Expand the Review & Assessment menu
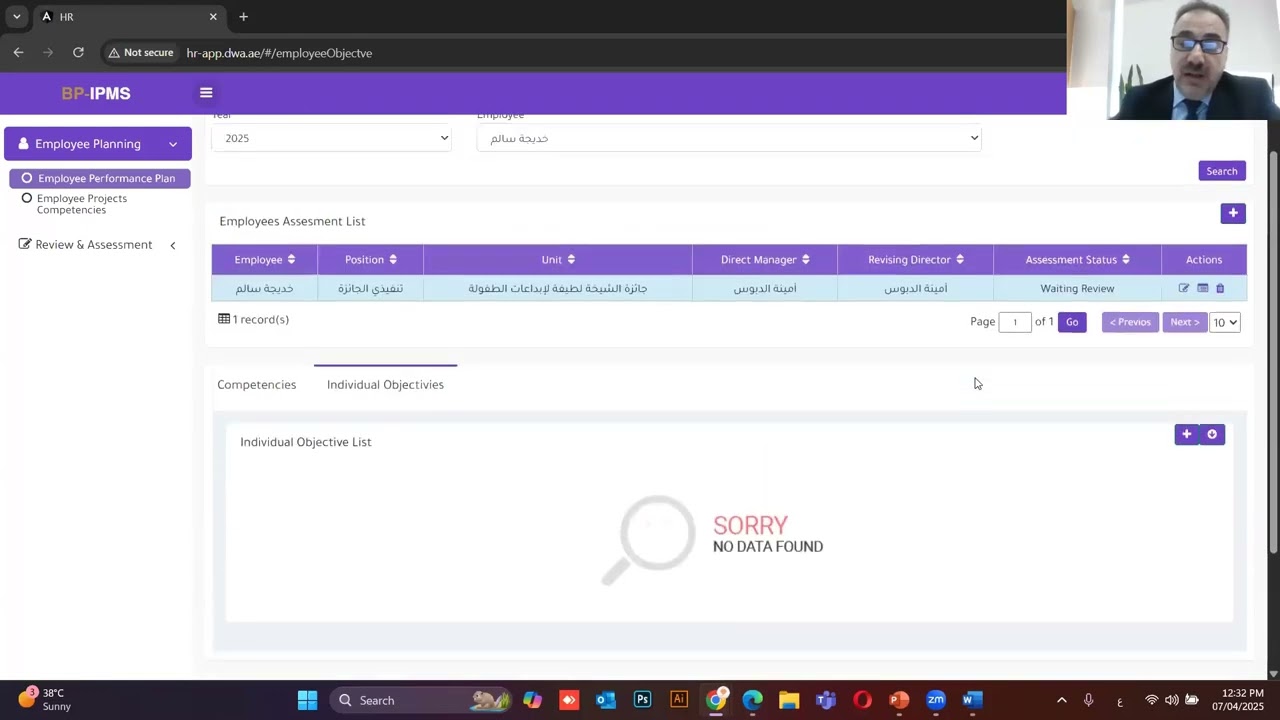Screen dimensions: 1280x720 98,245
